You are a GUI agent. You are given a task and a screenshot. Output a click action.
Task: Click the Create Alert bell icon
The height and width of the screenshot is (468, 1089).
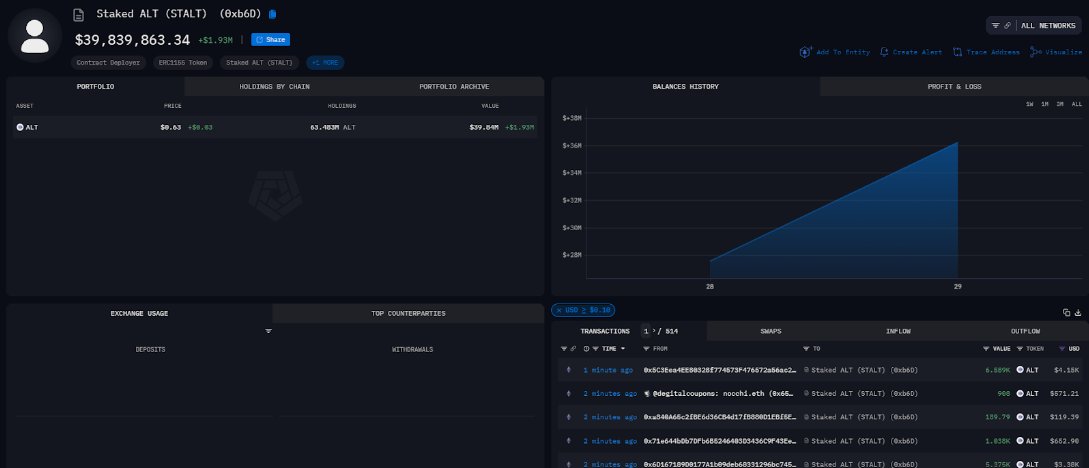pos(884,52)
